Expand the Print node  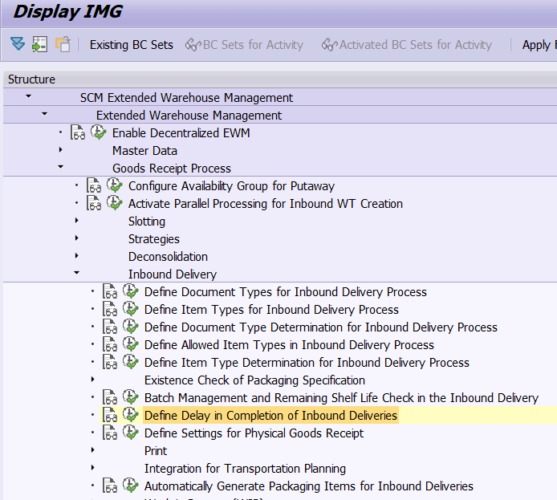tap(92, 450)
